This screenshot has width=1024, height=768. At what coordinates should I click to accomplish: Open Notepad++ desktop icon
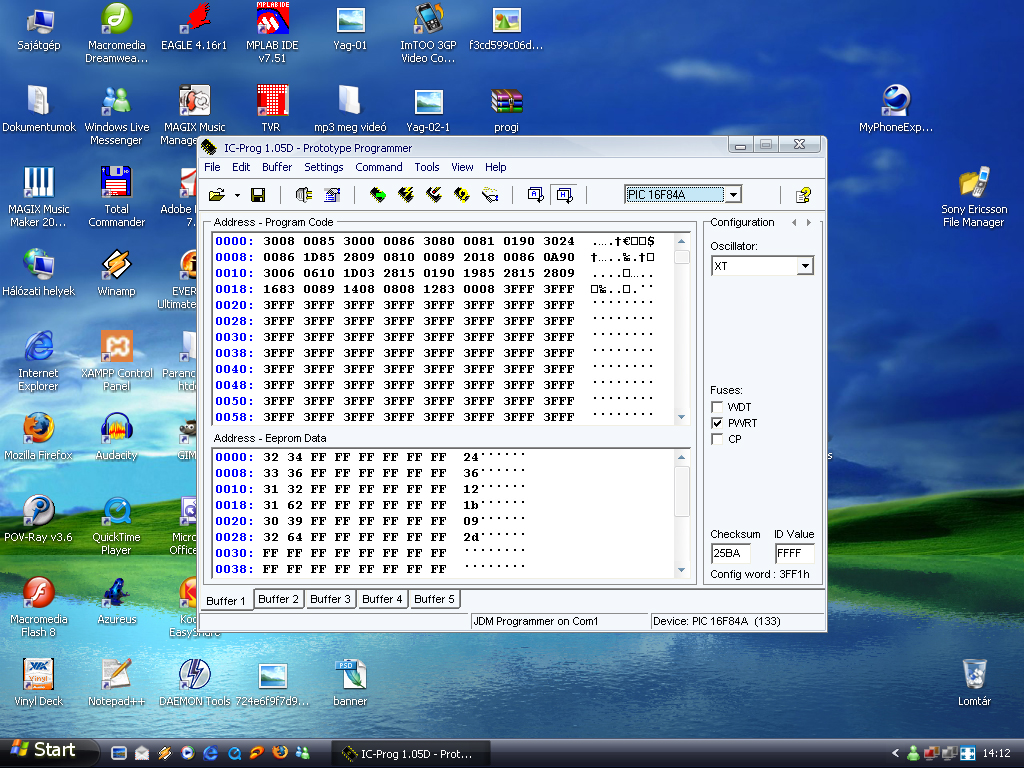coord(116,682)
